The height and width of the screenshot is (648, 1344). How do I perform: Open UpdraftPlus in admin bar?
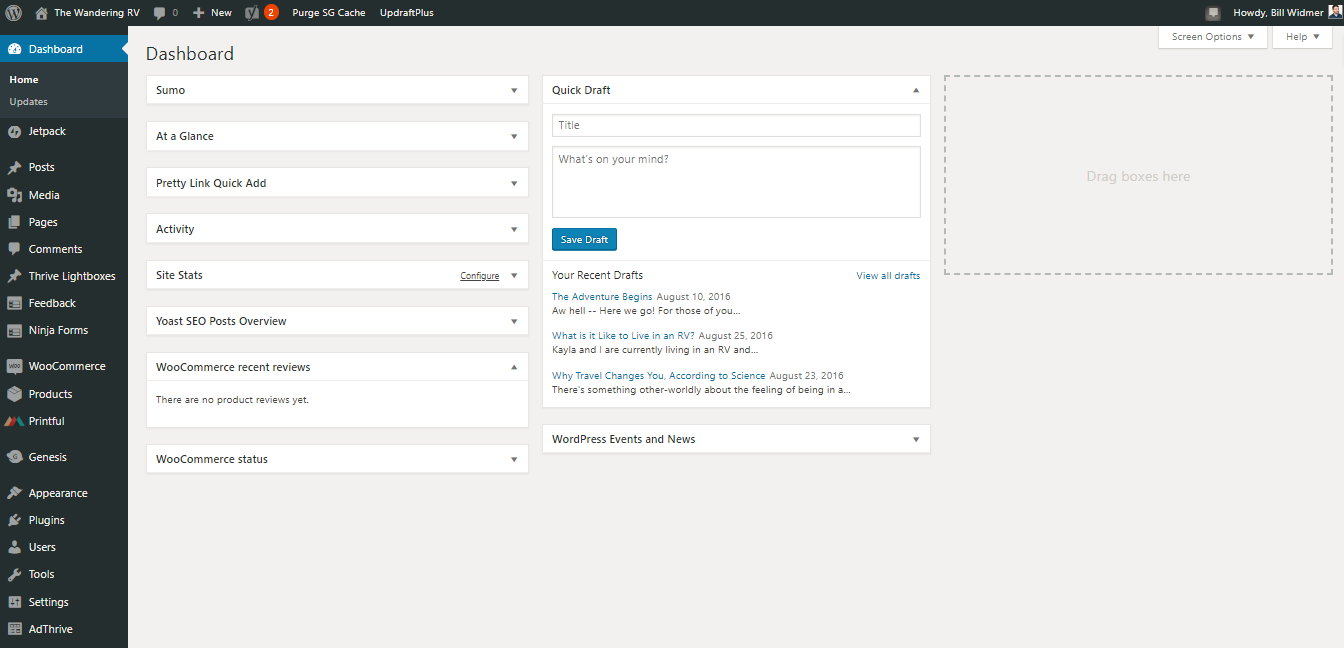click(x=407, y=13)
